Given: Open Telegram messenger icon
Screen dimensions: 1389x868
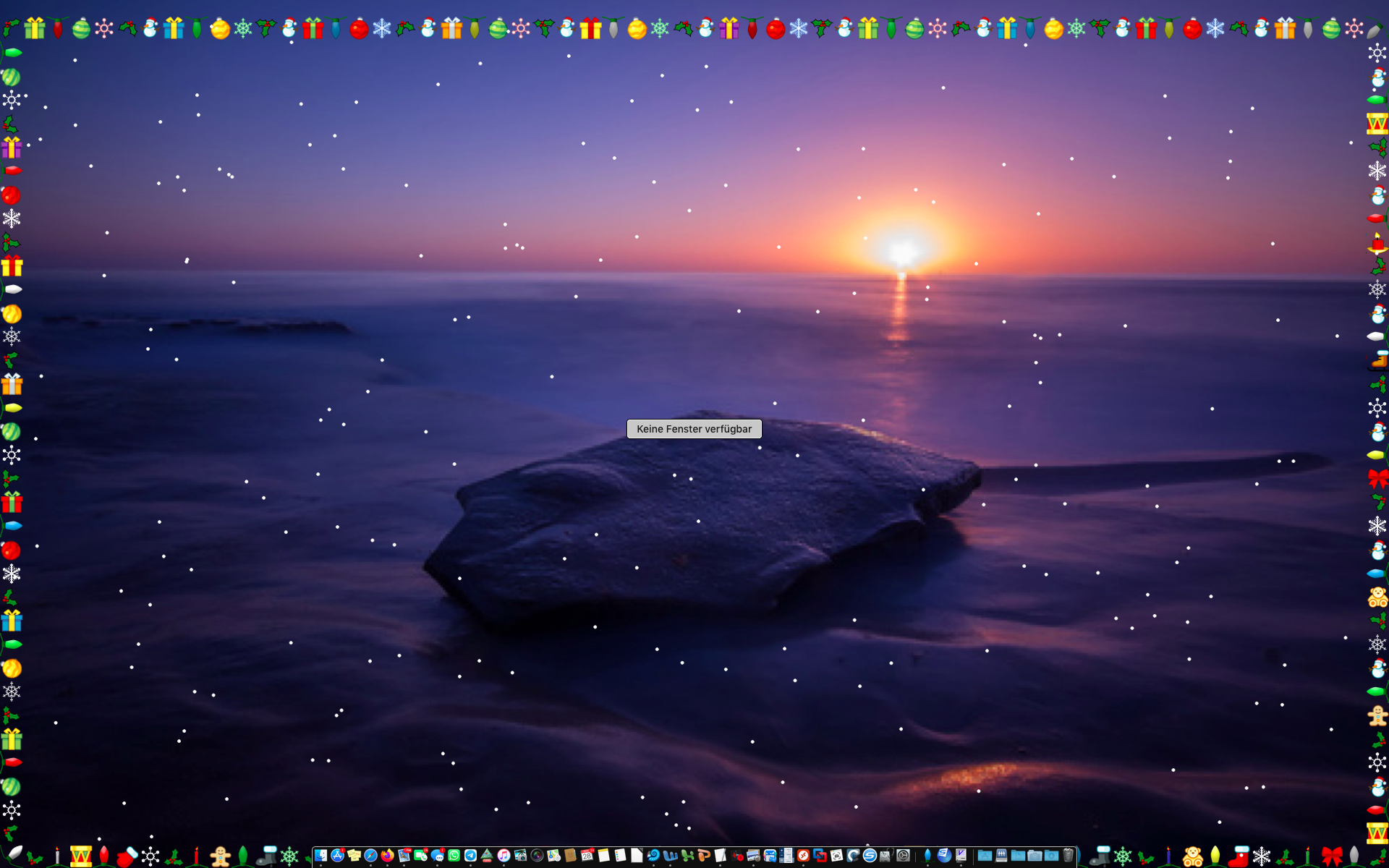Looking at the screenshot, I should click(470, 855).
